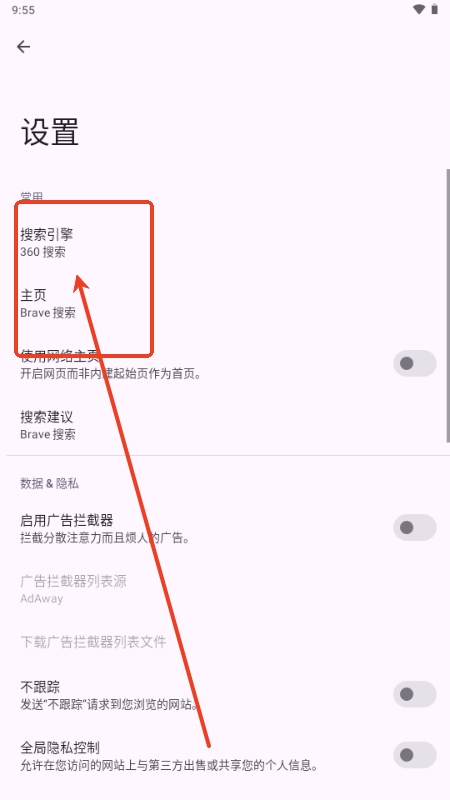Open the 搜索引擎 setting
The image size is (450, 800).
(x=225, y=242)
